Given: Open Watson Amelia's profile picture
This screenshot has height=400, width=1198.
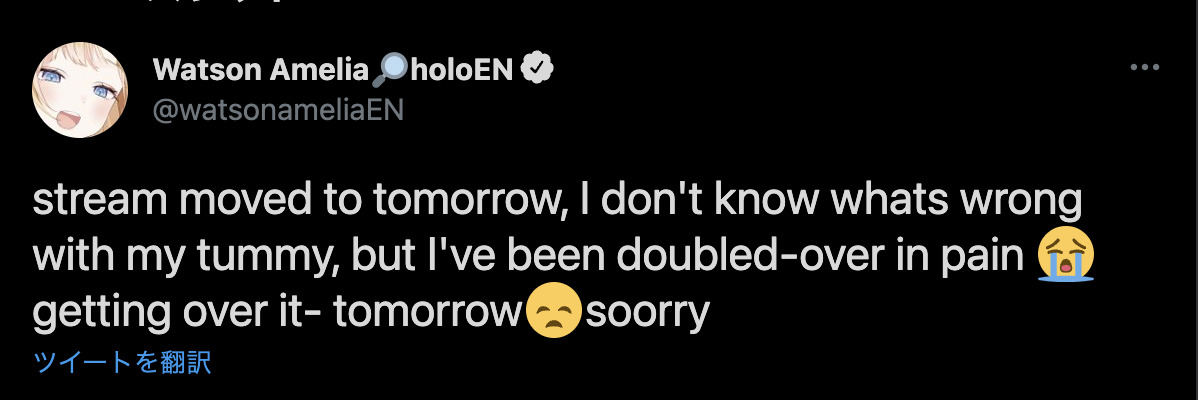Looking at the screenshot, I should coord(80,90).
